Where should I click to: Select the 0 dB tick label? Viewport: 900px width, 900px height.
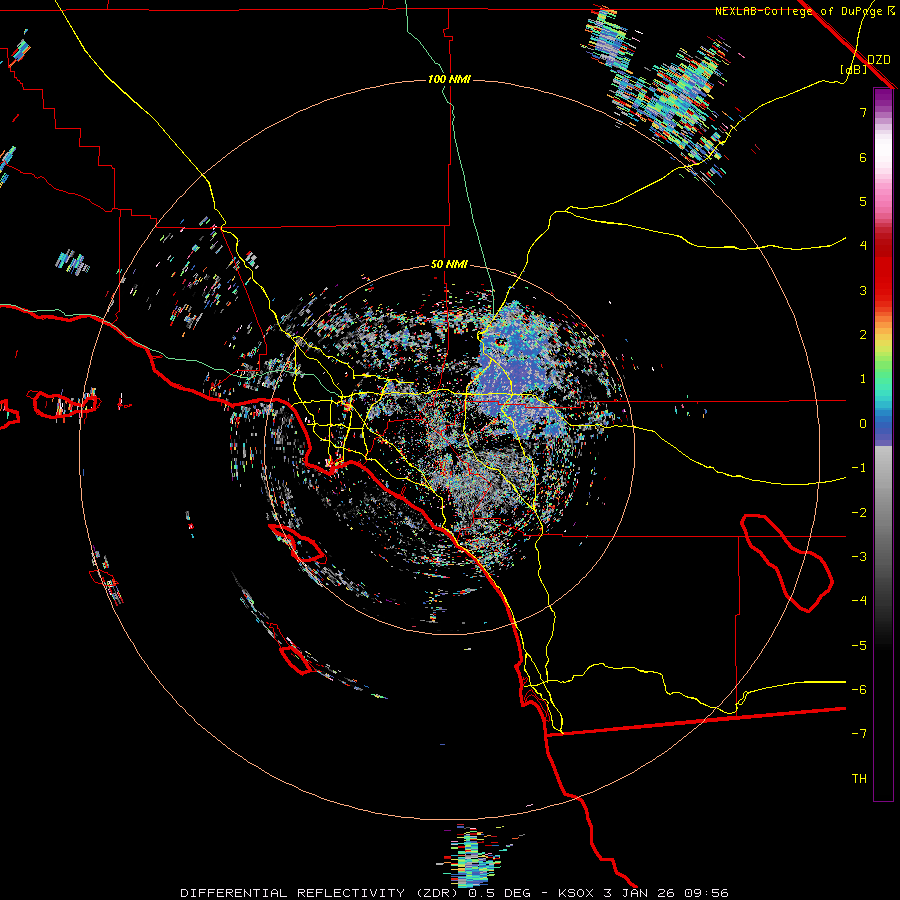[x=863, y=424]
